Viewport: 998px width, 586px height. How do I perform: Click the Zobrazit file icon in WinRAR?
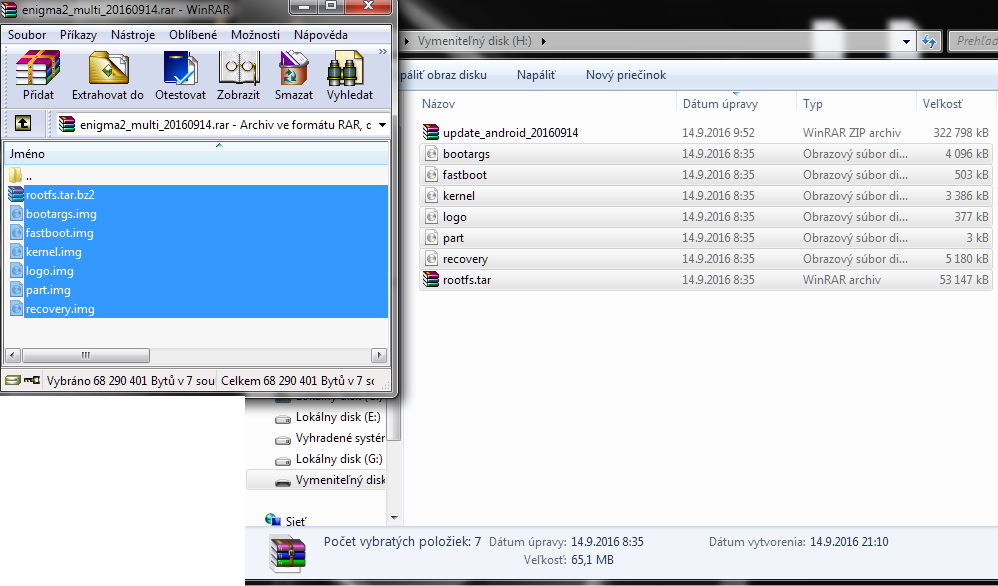[239, 75]
